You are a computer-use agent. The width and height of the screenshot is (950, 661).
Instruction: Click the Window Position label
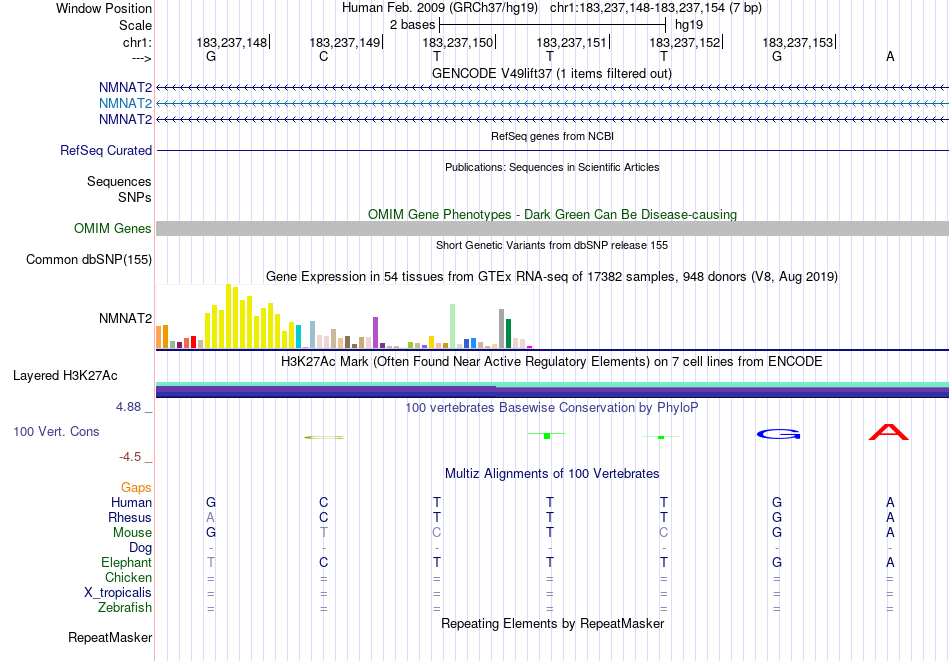coord(104,8)
